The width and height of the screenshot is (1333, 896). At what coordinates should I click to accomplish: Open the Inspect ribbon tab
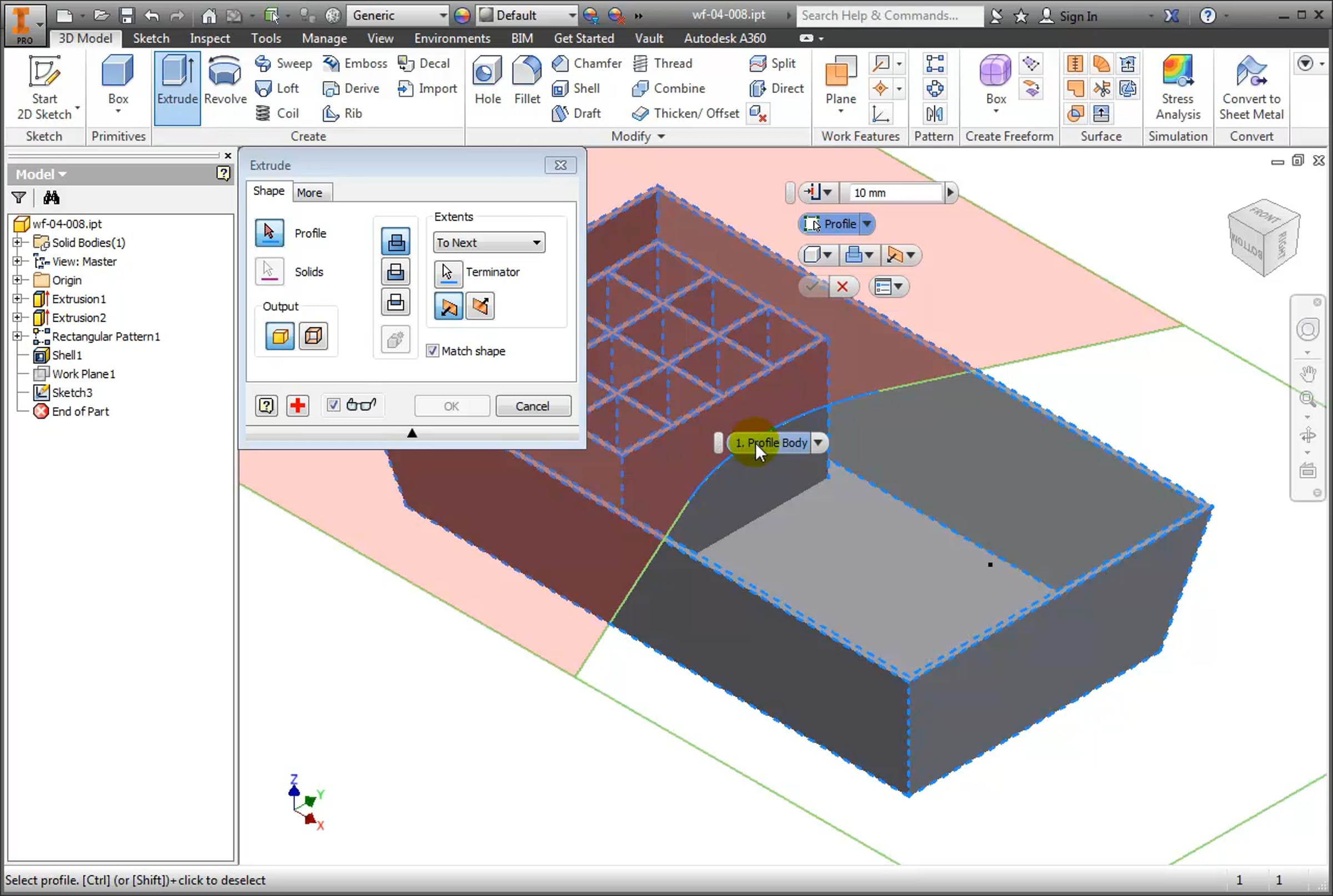point(209,38)
